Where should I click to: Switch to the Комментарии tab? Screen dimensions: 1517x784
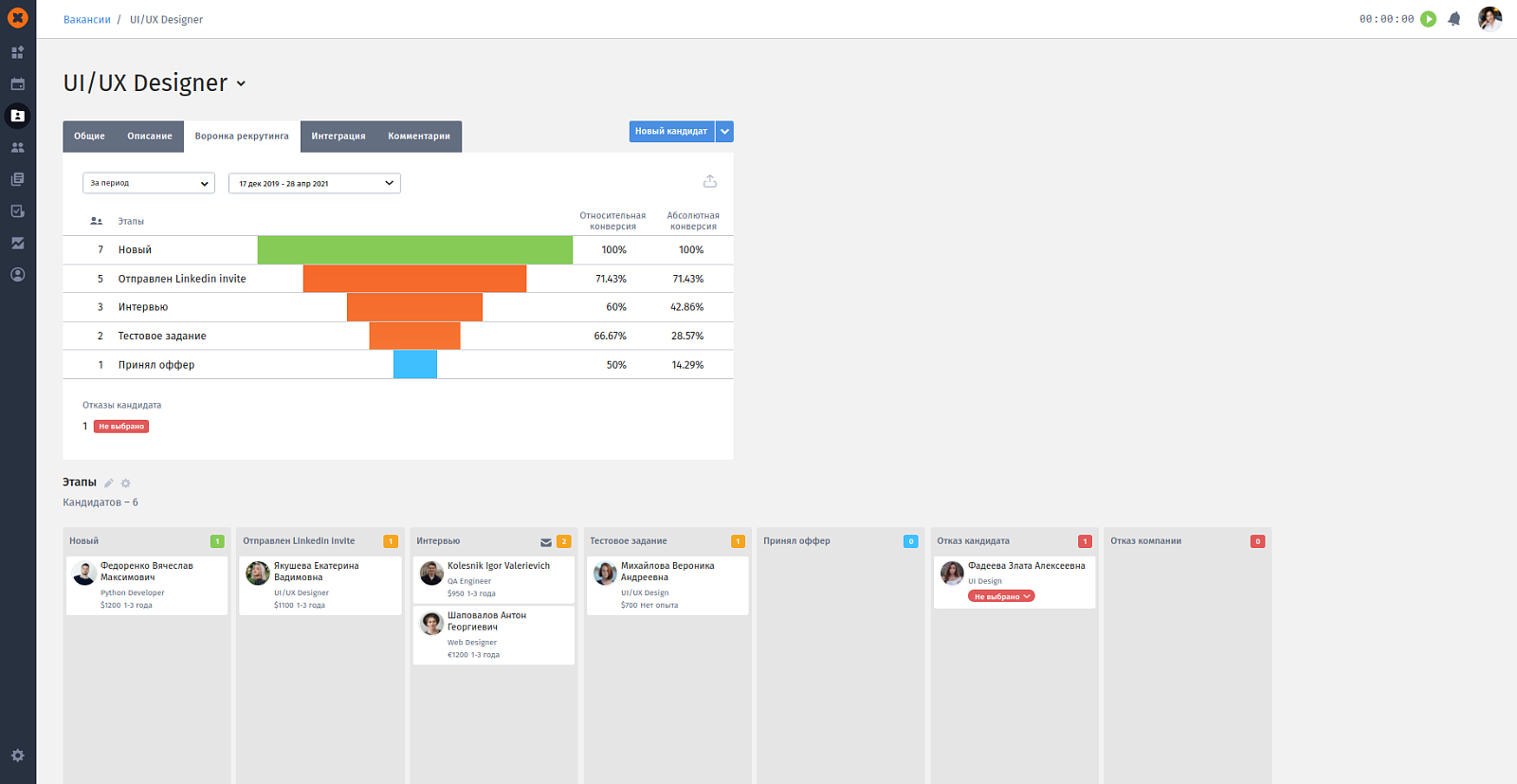pos(419,137)
